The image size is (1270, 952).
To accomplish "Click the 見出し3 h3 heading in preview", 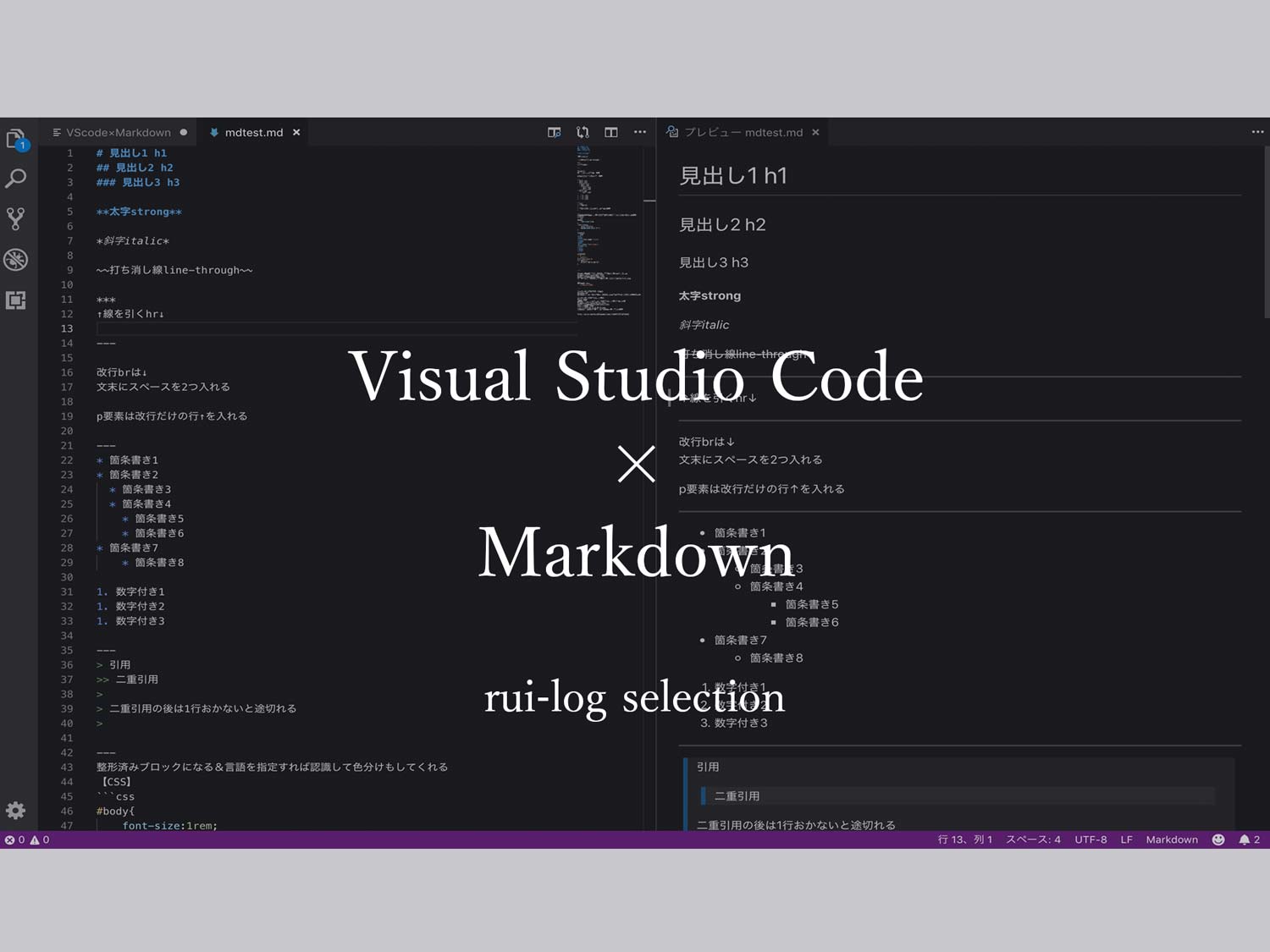I will point(714,262).
